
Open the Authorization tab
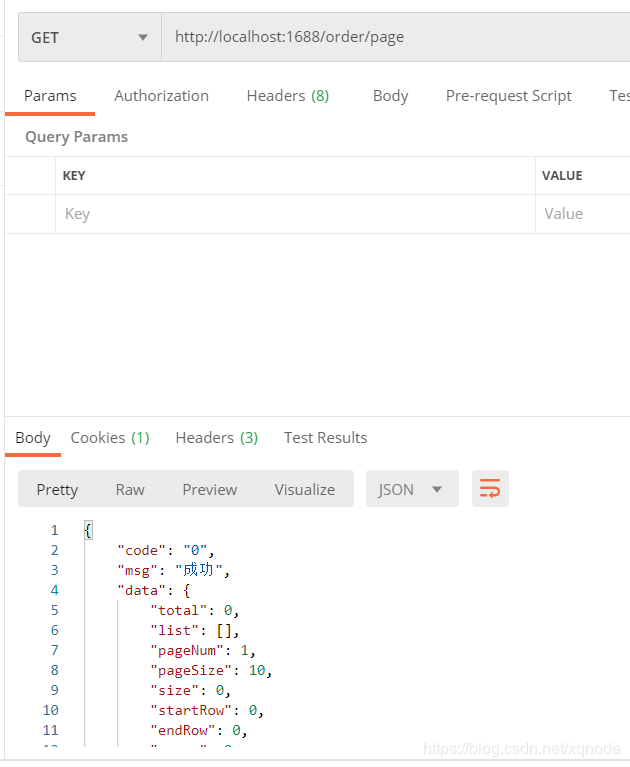click(x=161, y=96)
